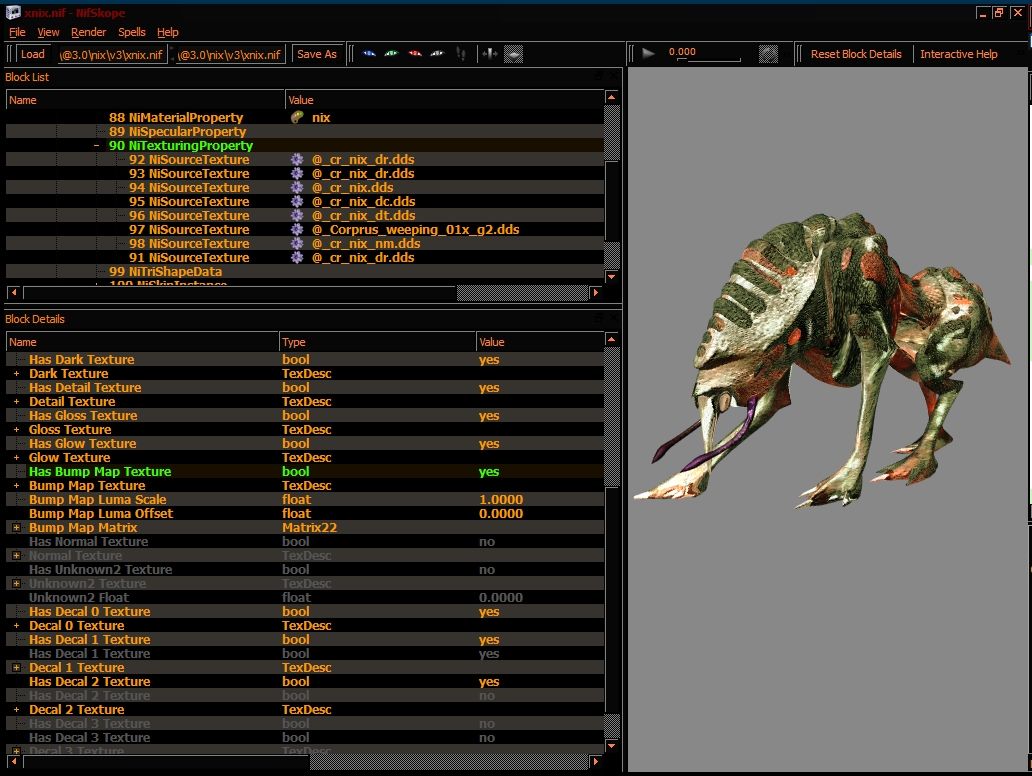The width and height of the screenshot is (1032, 776).
Task: Select the 97 NiSourceTexture block
Action: point(189,230)
